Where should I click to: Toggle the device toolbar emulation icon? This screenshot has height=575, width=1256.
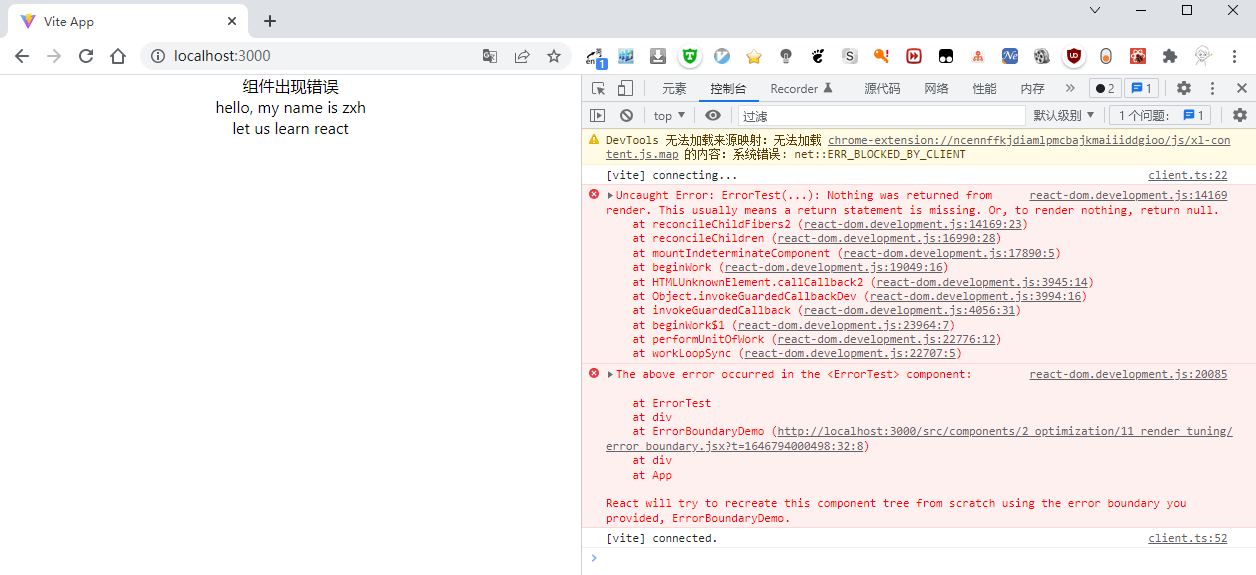(625, 89)
